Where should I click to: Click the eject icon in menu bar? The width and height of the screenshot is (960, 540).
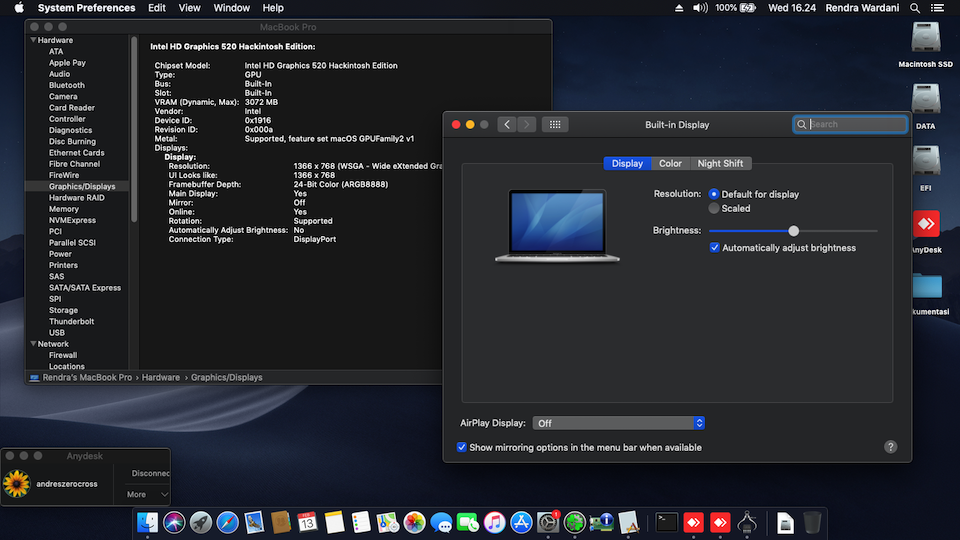click(x=679, y=8)
